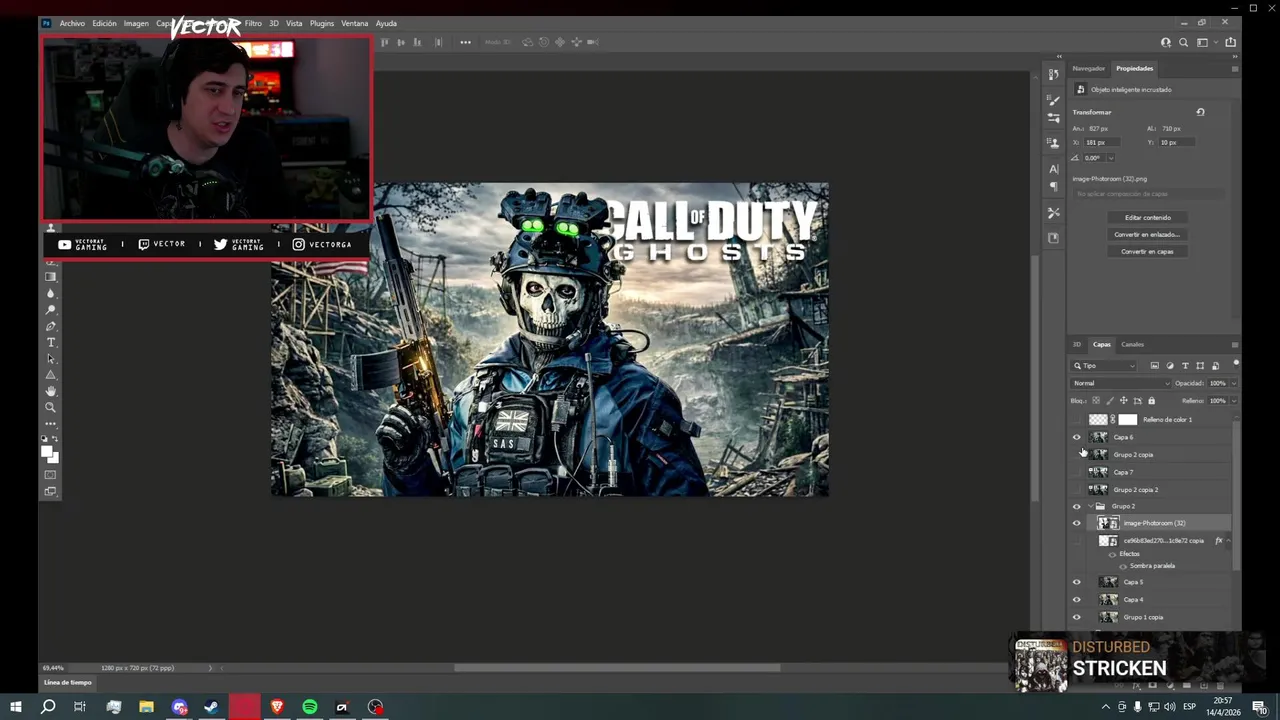Open rotation angle dropdown in Properties

(1110, 158)
